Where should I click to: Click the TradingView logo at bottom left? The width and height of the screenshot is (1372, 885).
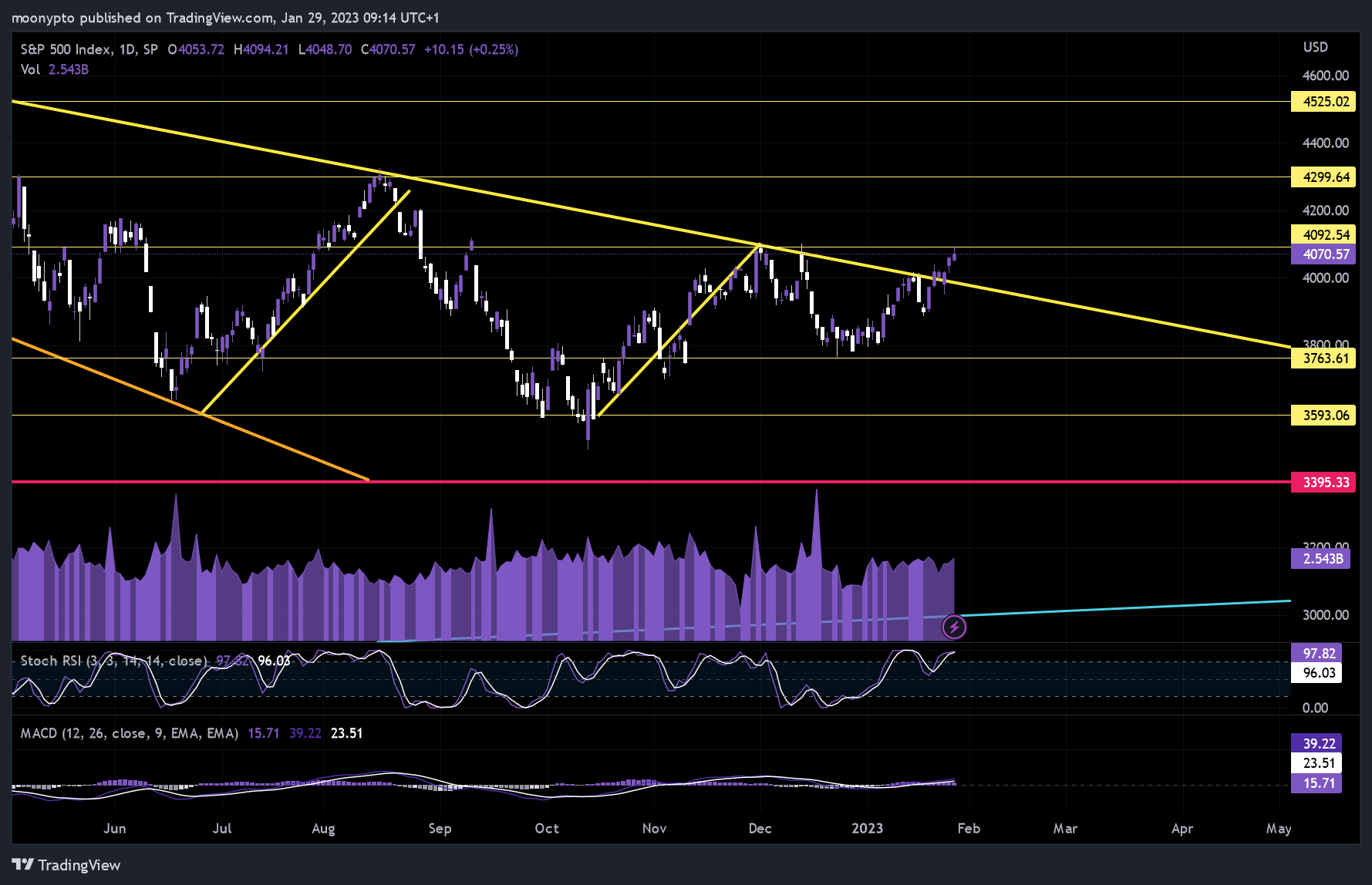click(66, 865)
